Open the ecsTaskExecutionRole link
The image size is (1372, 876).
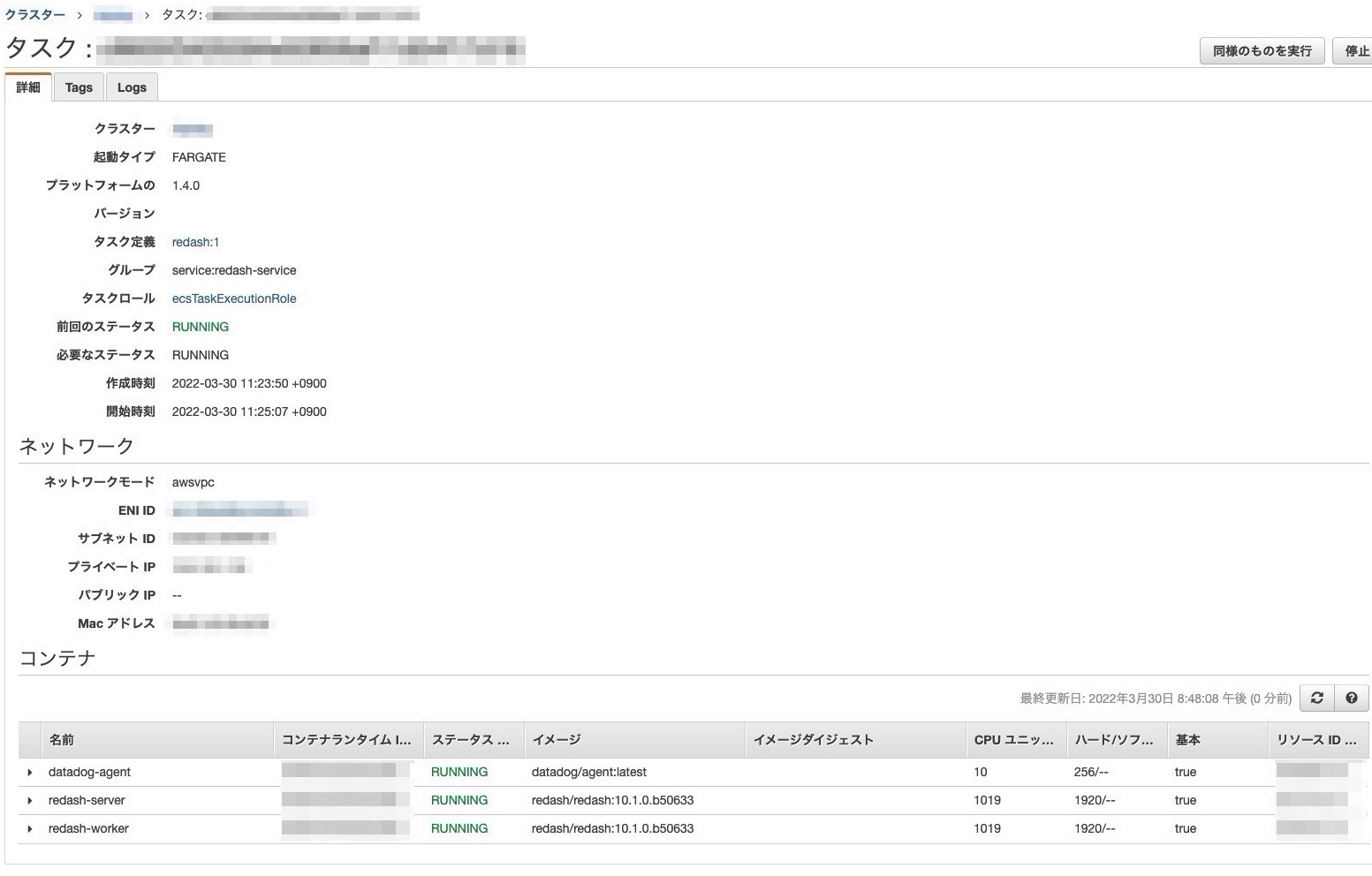pyautogui.click(x=234, y=298)
